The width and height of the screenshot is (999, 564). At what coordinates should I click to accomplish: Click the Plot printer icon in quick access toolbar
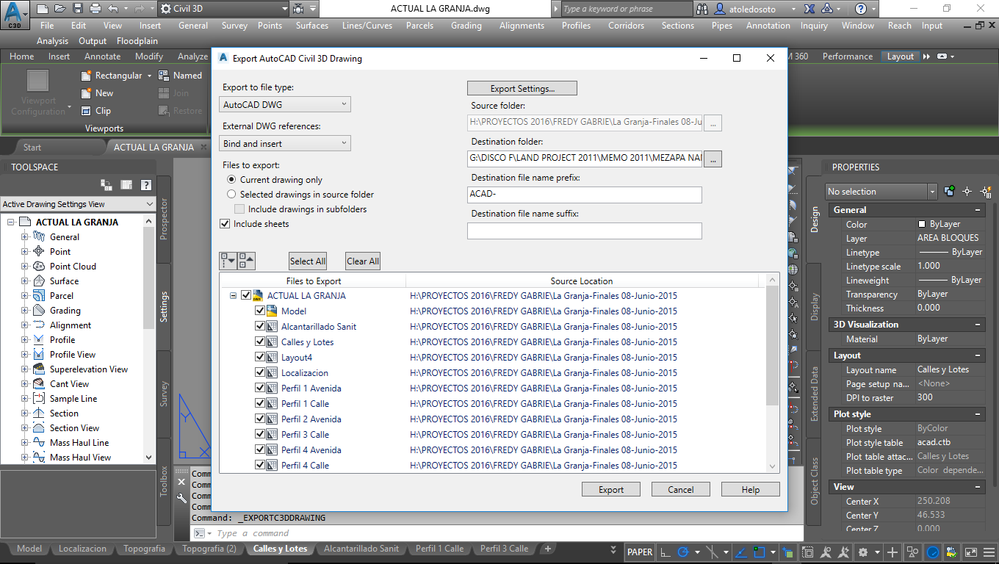coord(95,9)
